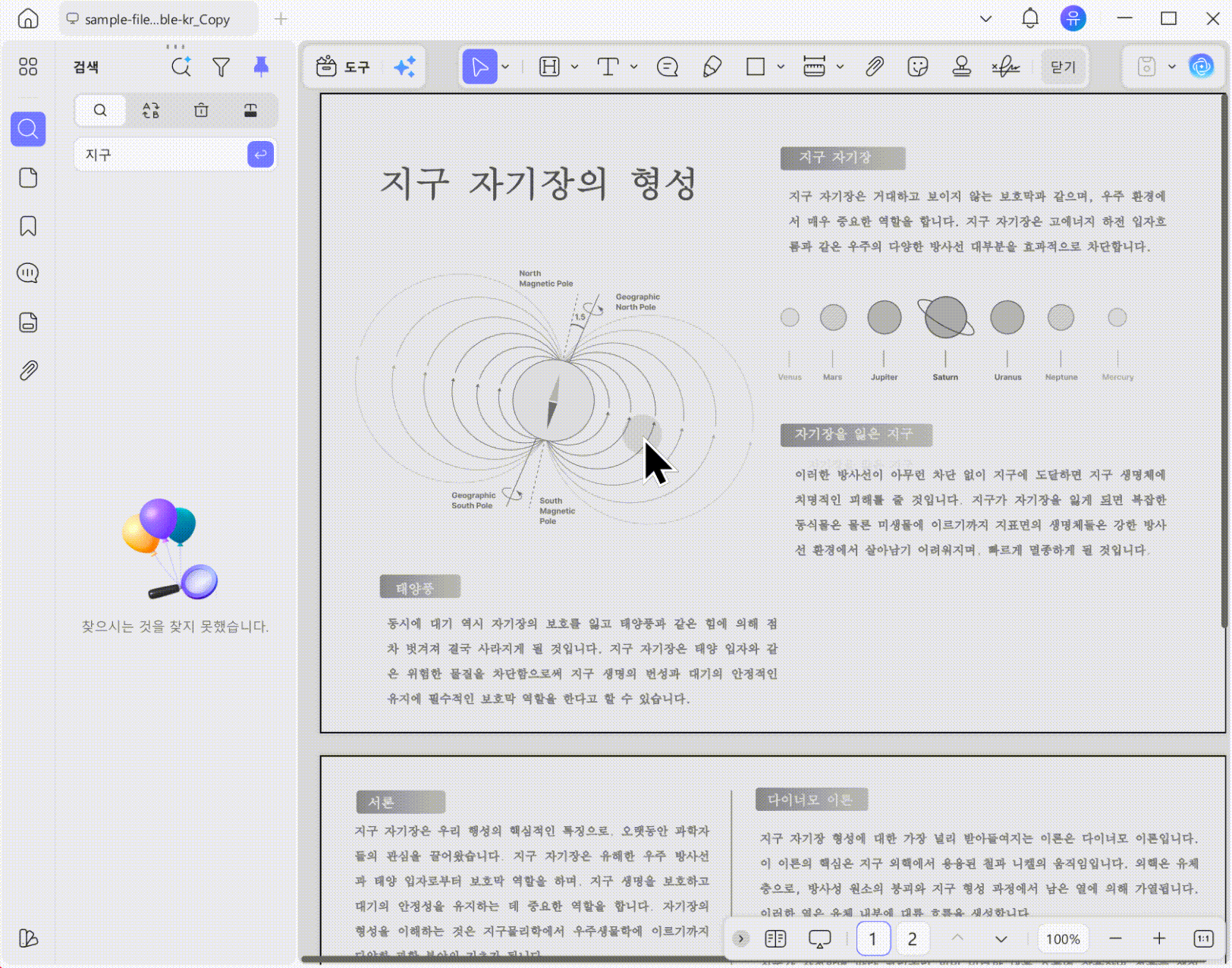Open the search panel in sidebar
This screenshot has height=968, width=1232.
click(28, 129)
